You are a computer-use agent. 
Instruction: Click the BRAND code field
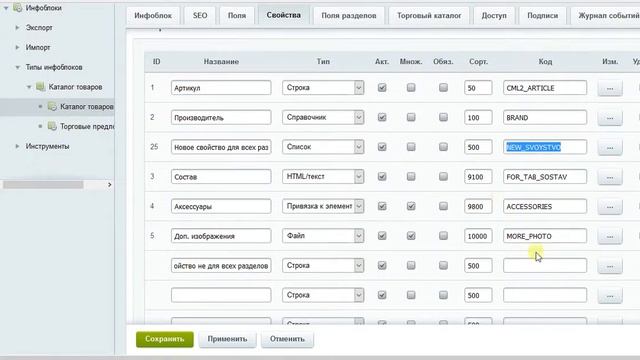click(545, 118)
